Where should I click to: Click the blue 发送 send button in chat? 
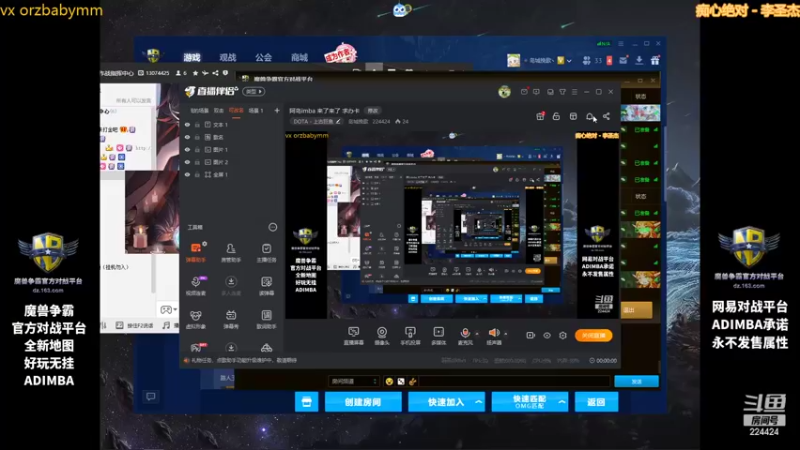click(x=636, y=381)
